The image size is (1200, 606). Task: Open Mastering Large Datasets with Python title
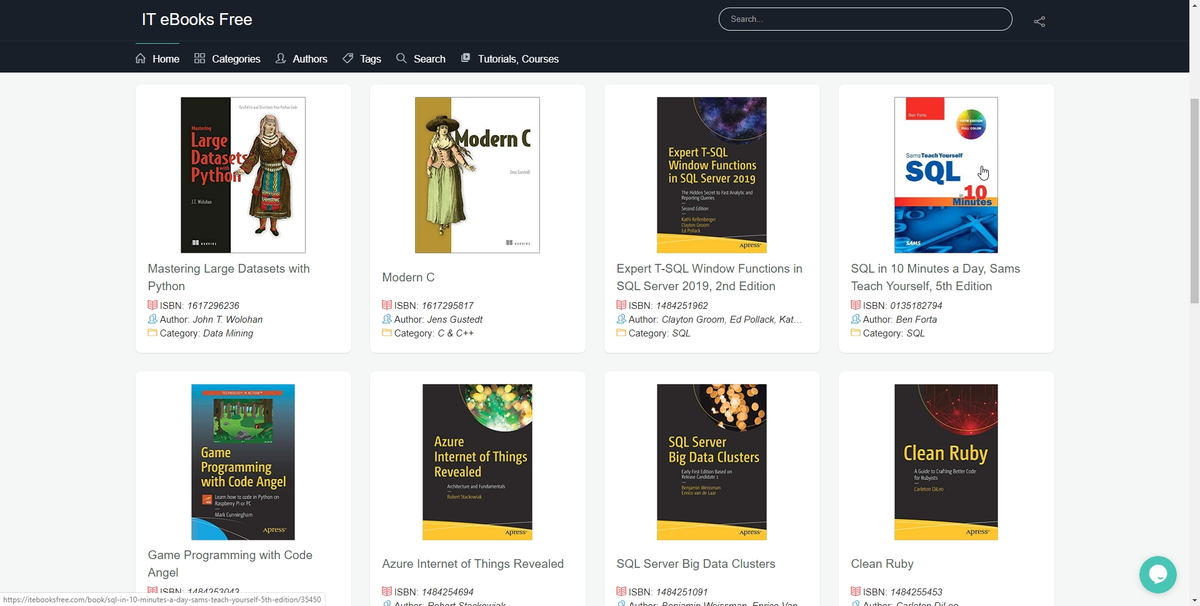(x=229, y=277)
